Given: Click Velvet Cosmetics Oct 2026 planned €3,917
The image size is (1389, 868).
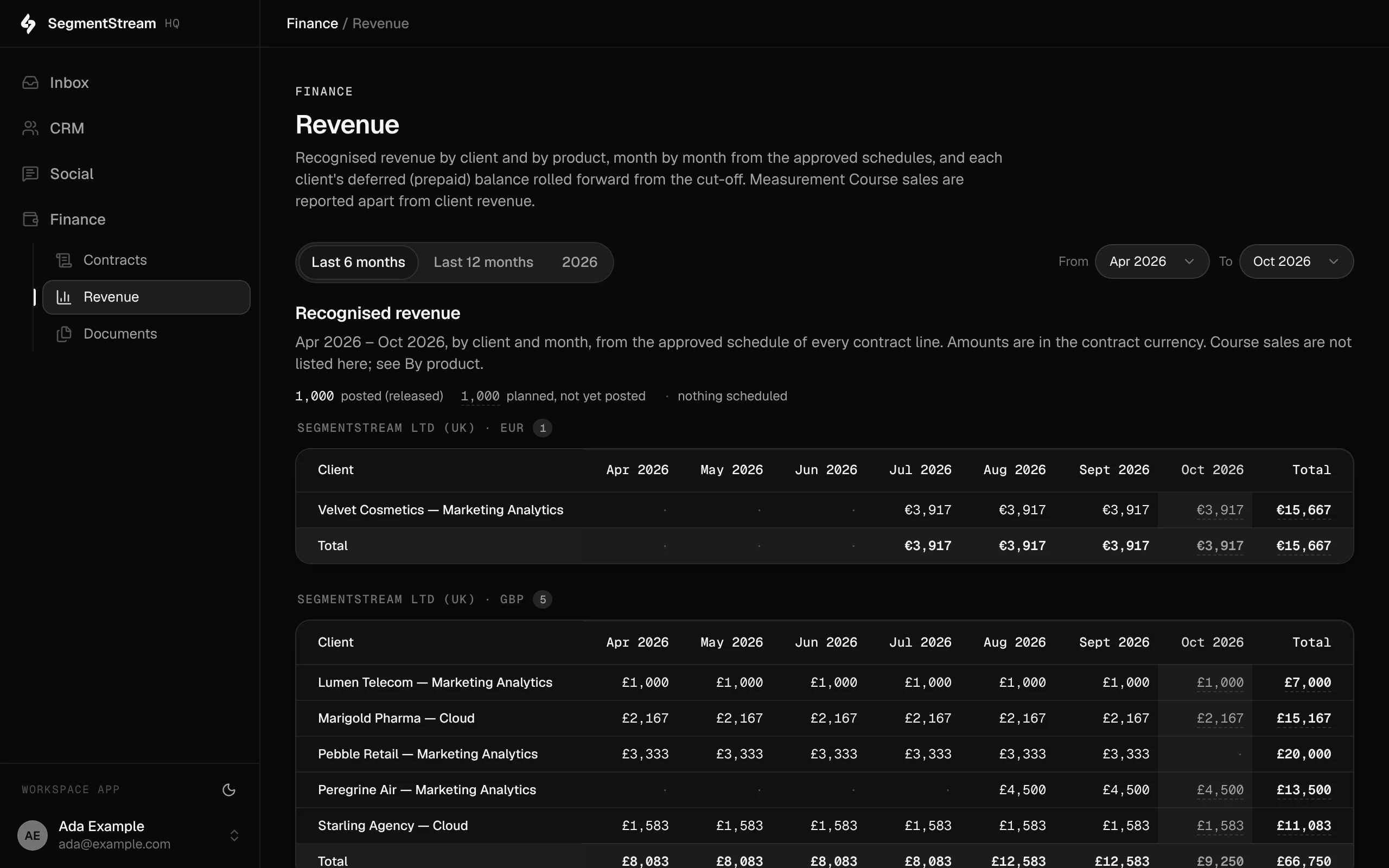Looking at the screenshot, I should pos(1220,510).
